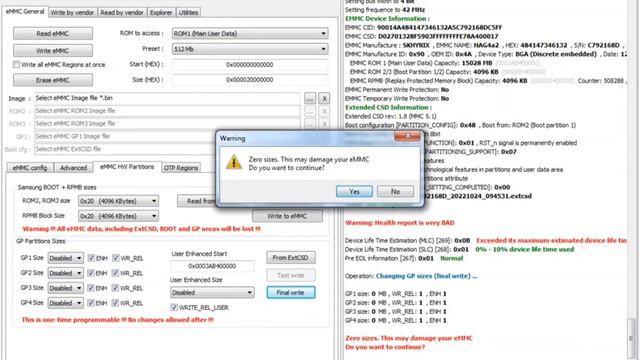Click the eMMC Image file path field
Image resolution: width=640 pixels, height=360 pixels.
[167, 98]
